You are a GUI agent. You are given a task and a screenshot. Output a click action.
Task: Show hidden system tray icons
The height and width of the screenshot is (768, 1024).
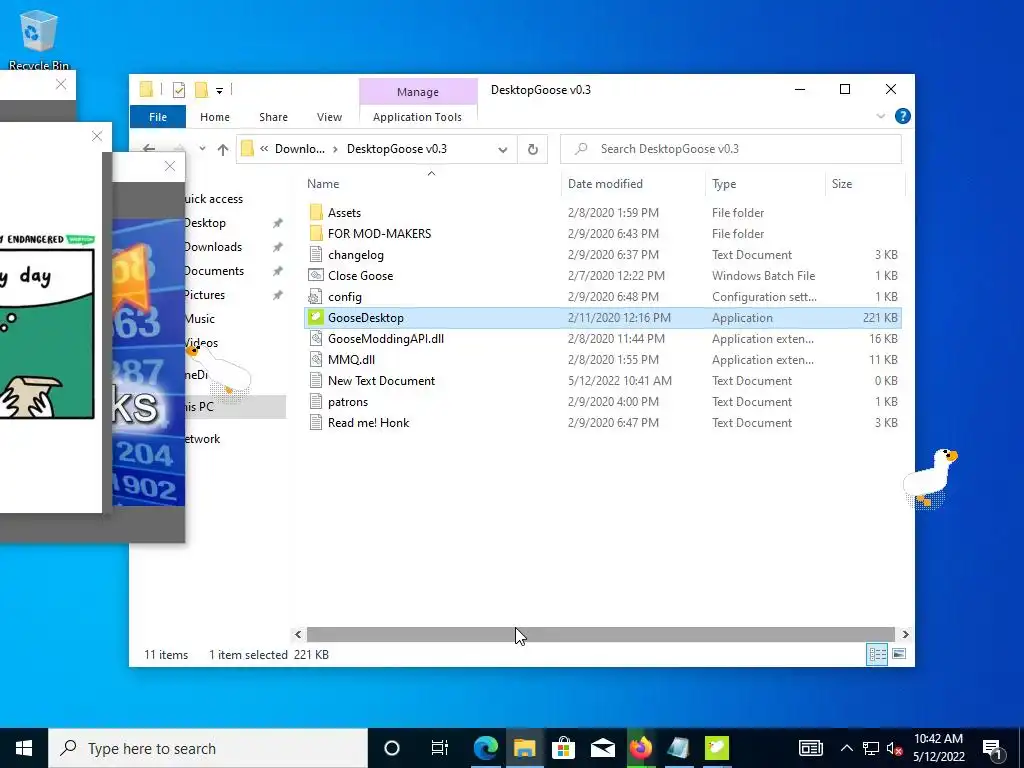click(846, 748)
